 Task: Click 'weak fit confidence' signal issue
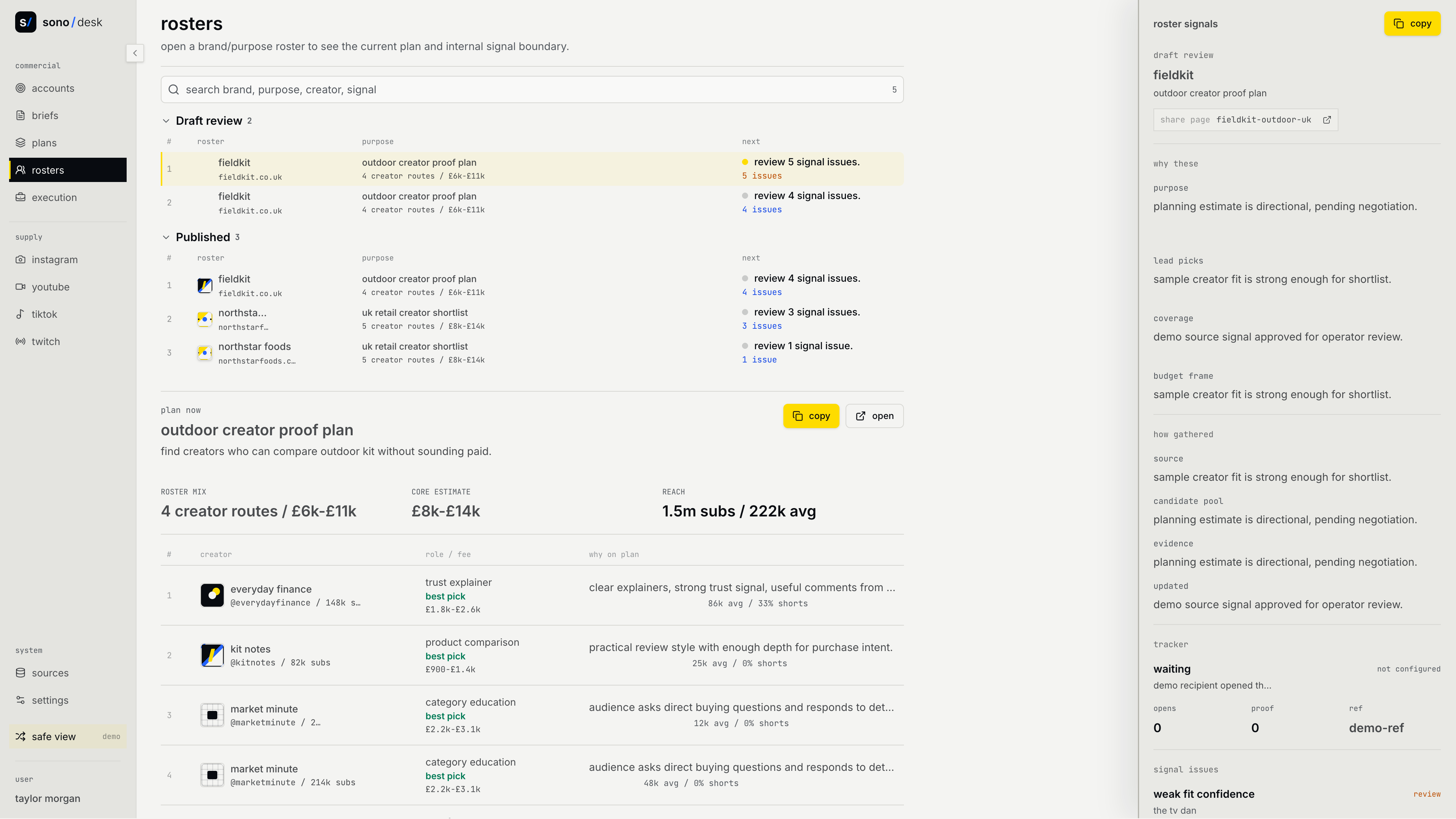point(1204,794)
